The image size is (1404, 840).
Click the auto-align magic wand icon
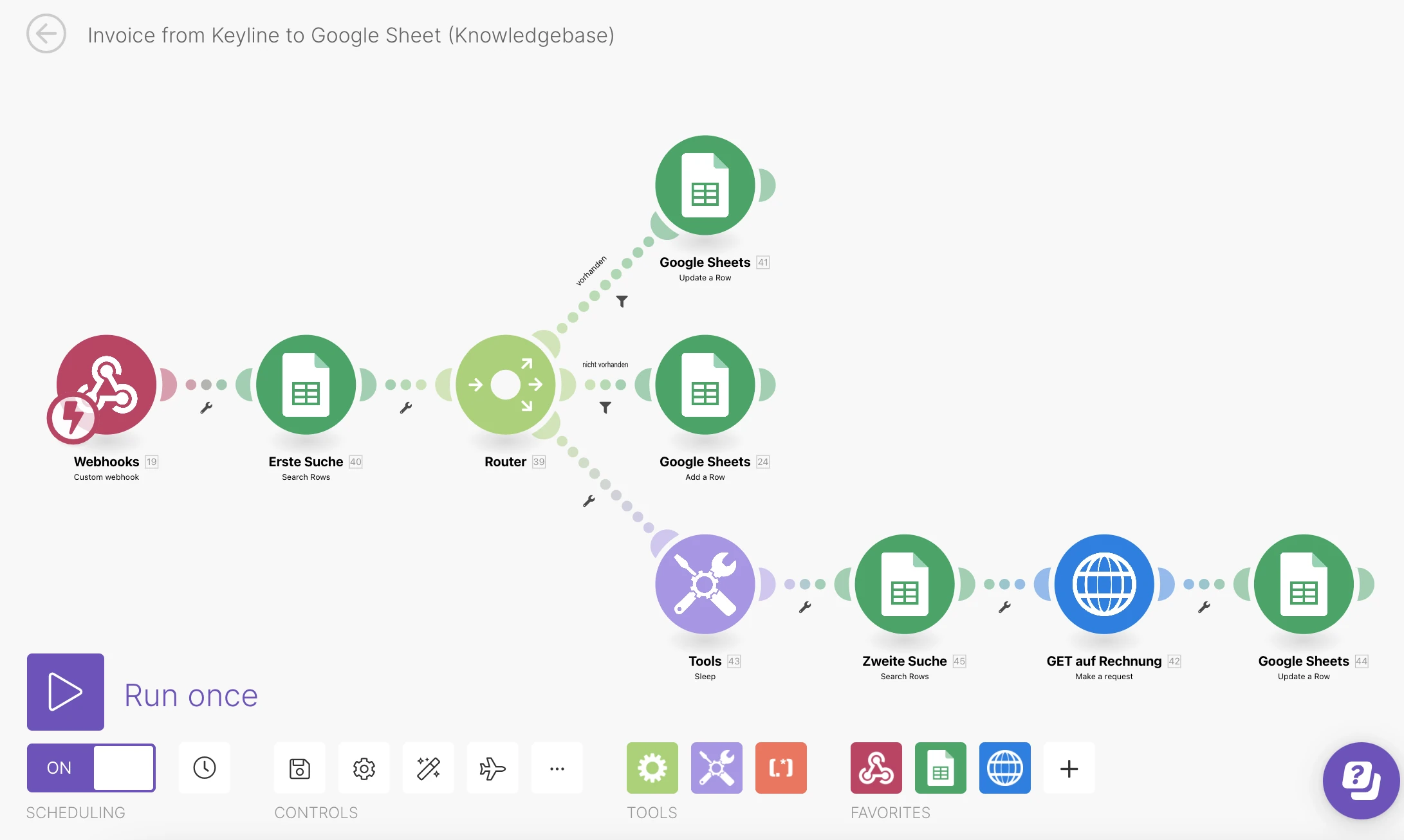tap(429, 768)
